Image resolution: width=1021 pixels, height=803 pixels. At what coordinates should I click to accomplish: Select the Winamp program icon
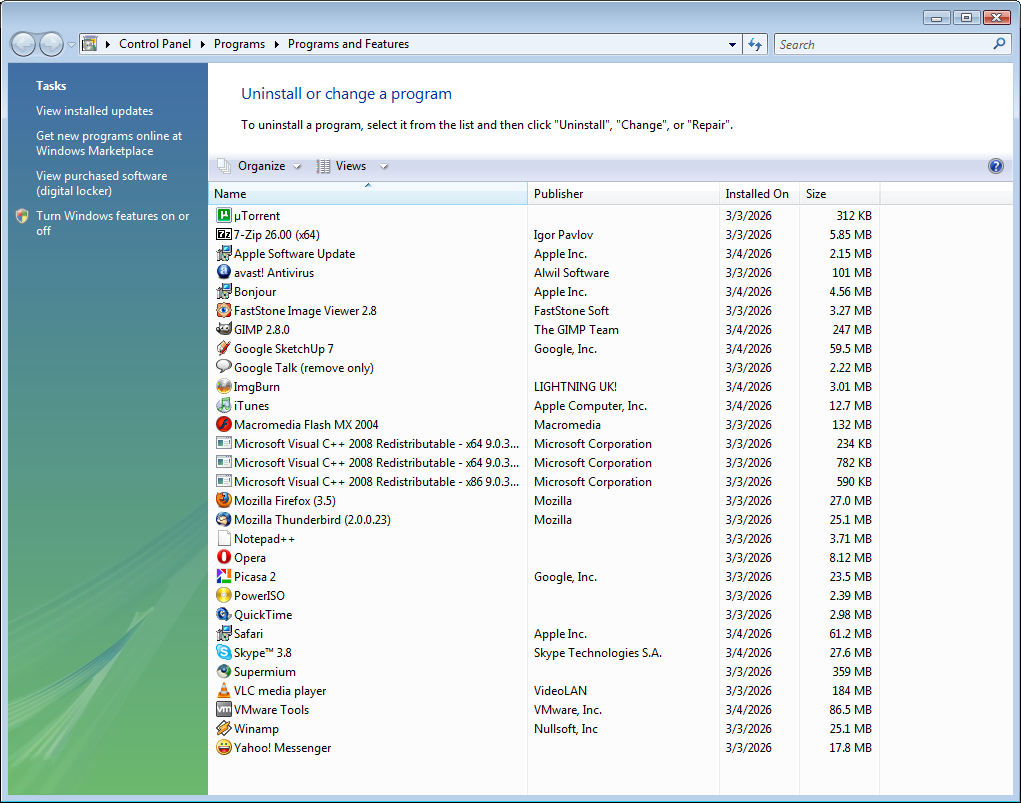coord(223,727)
